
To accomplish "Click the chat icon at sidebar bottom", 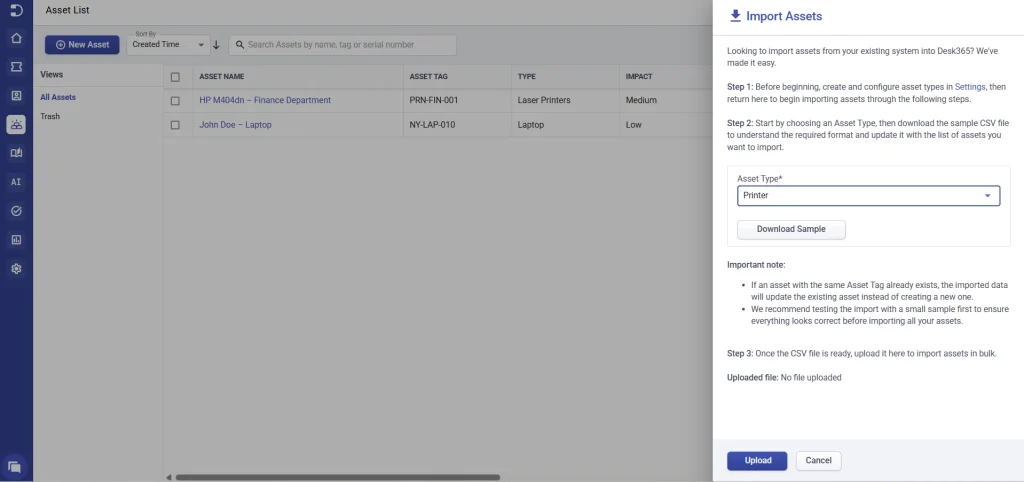I will tap(15, 466).
